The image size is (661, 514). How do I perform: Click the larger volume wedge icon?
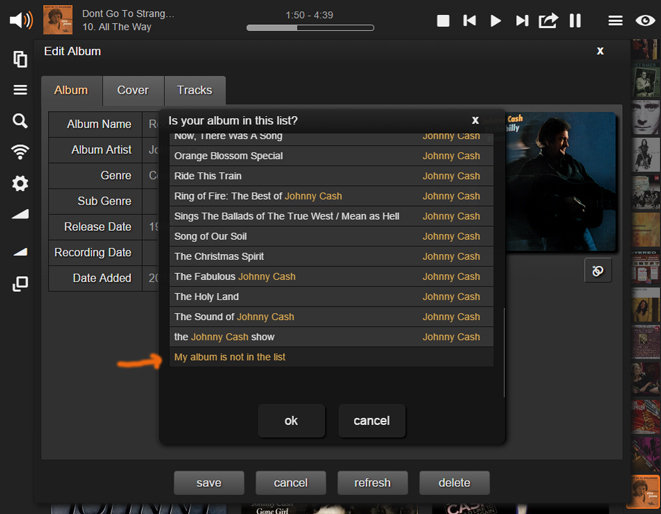click(20, 214)
